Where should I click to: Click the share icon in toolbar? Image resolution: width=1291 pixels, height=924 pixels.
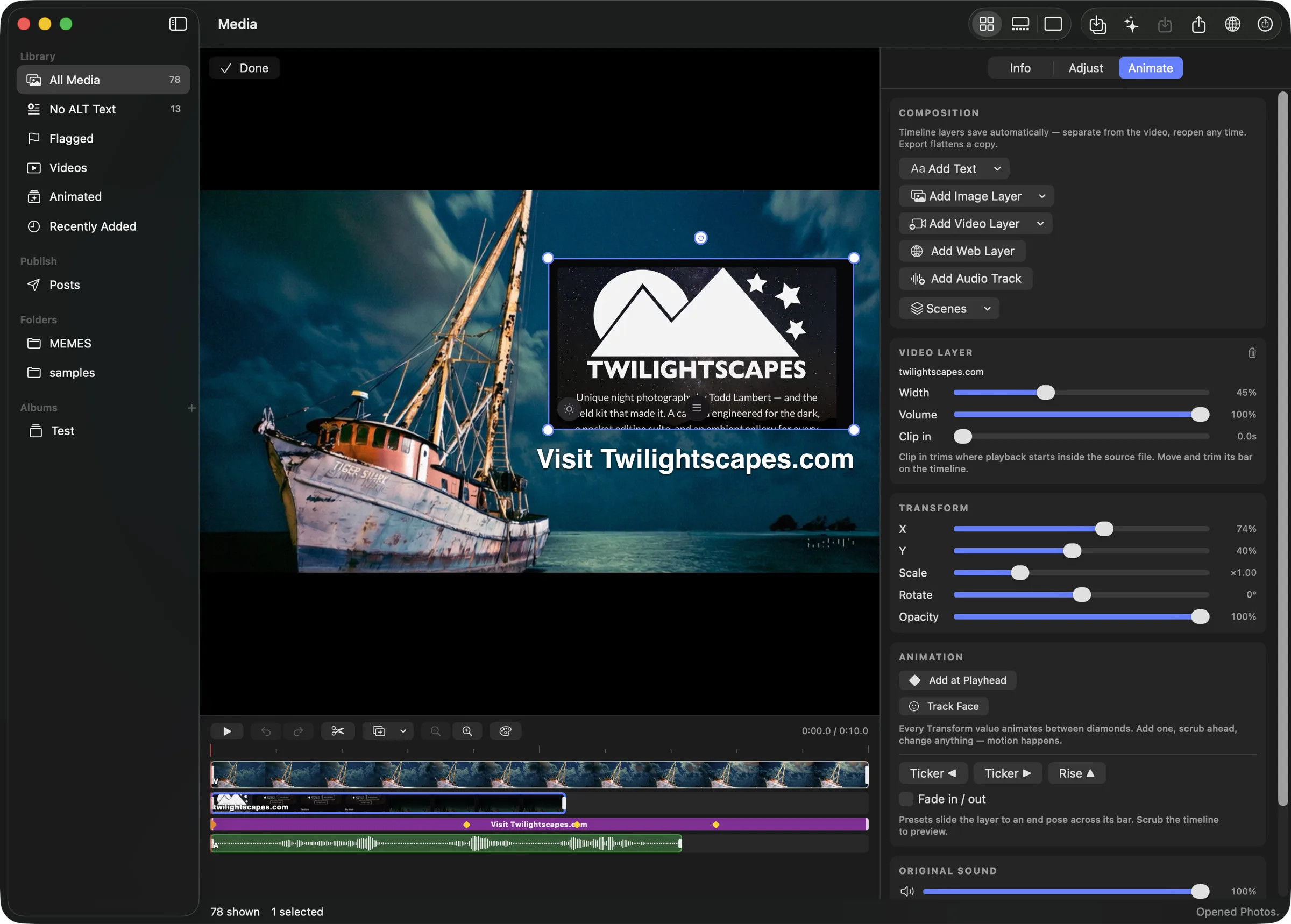[1199, 24]
